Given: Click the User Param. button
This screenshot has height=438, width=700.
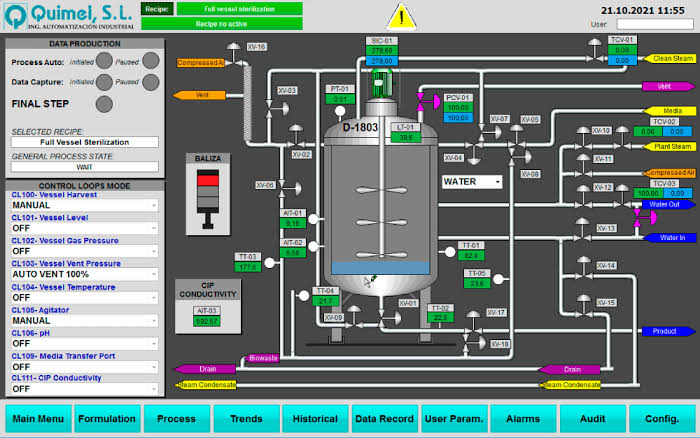Looking at the screenshot, I should click(454, 419).
